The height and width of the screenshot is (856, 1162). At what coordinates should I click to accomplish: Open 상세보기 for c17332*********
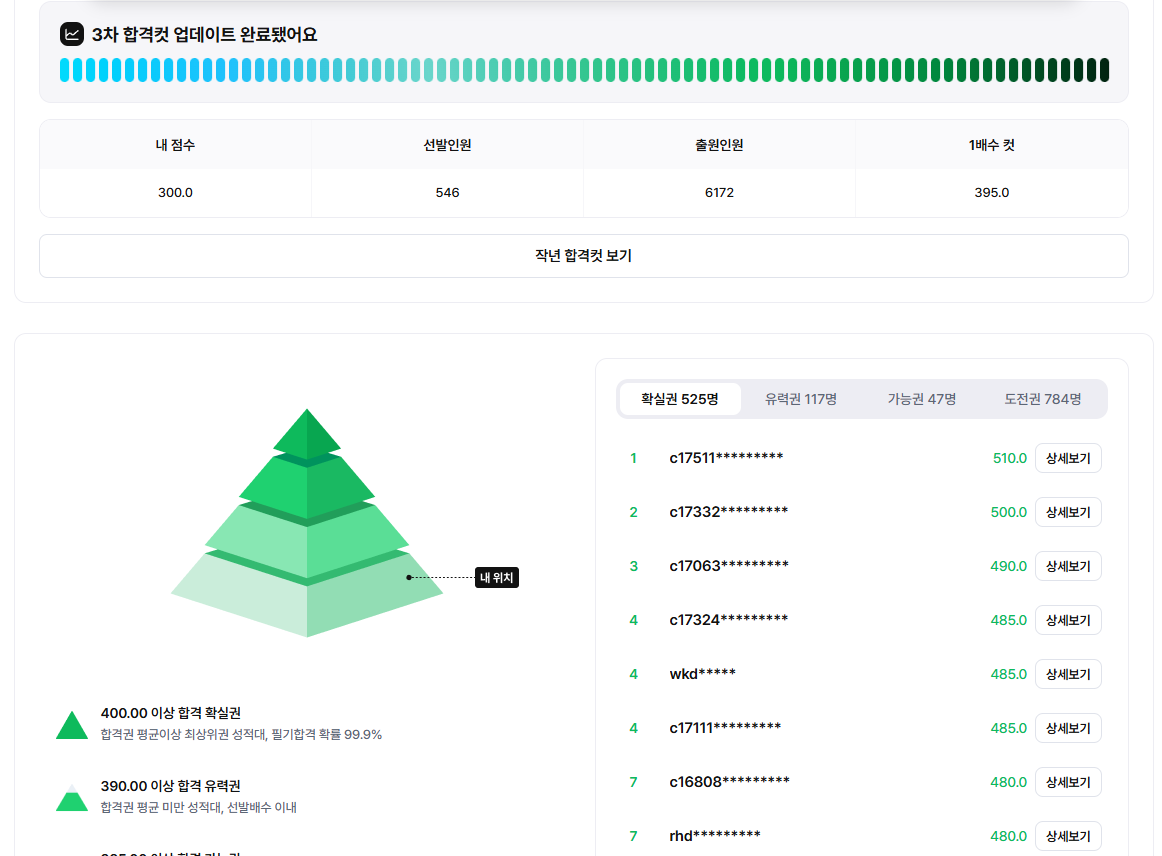pyautogui.click(x=1068, y=512)
